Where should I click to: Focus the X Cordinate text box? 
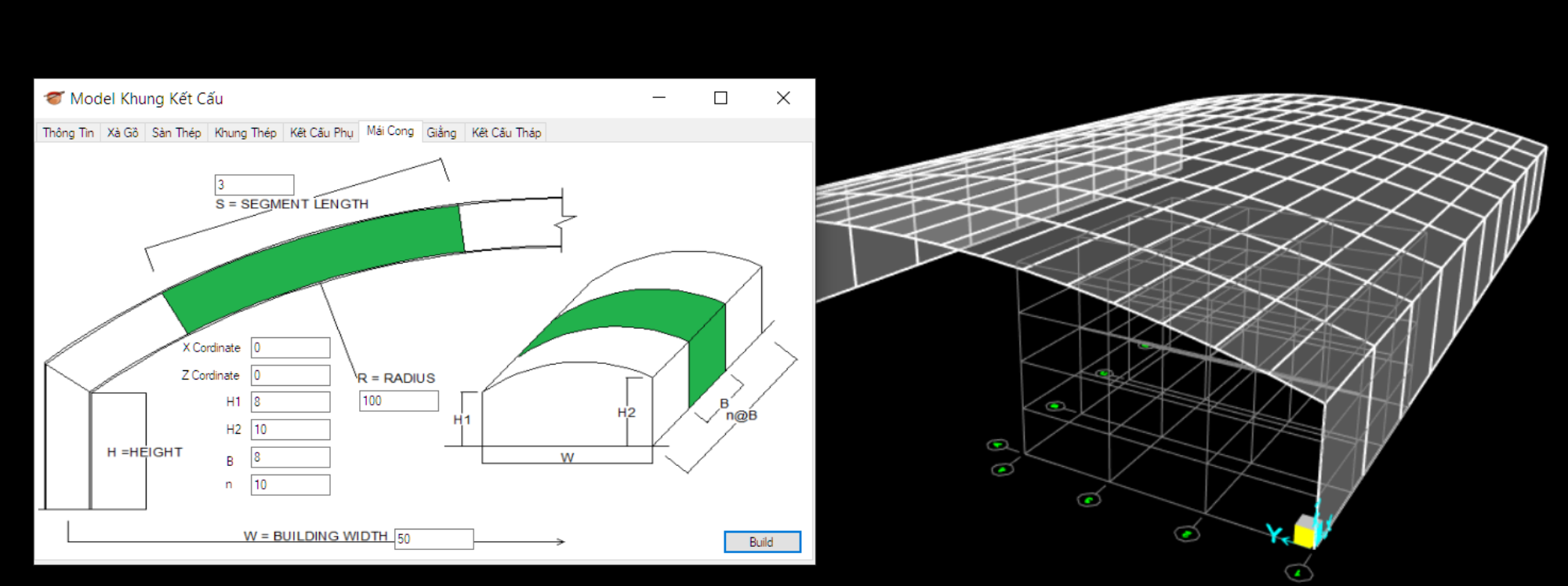(x=290, y=348)
